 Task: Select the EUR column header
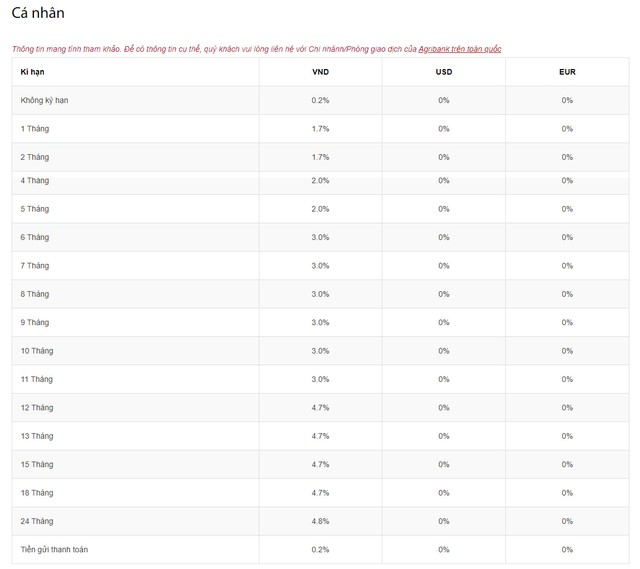coord(567,72)
